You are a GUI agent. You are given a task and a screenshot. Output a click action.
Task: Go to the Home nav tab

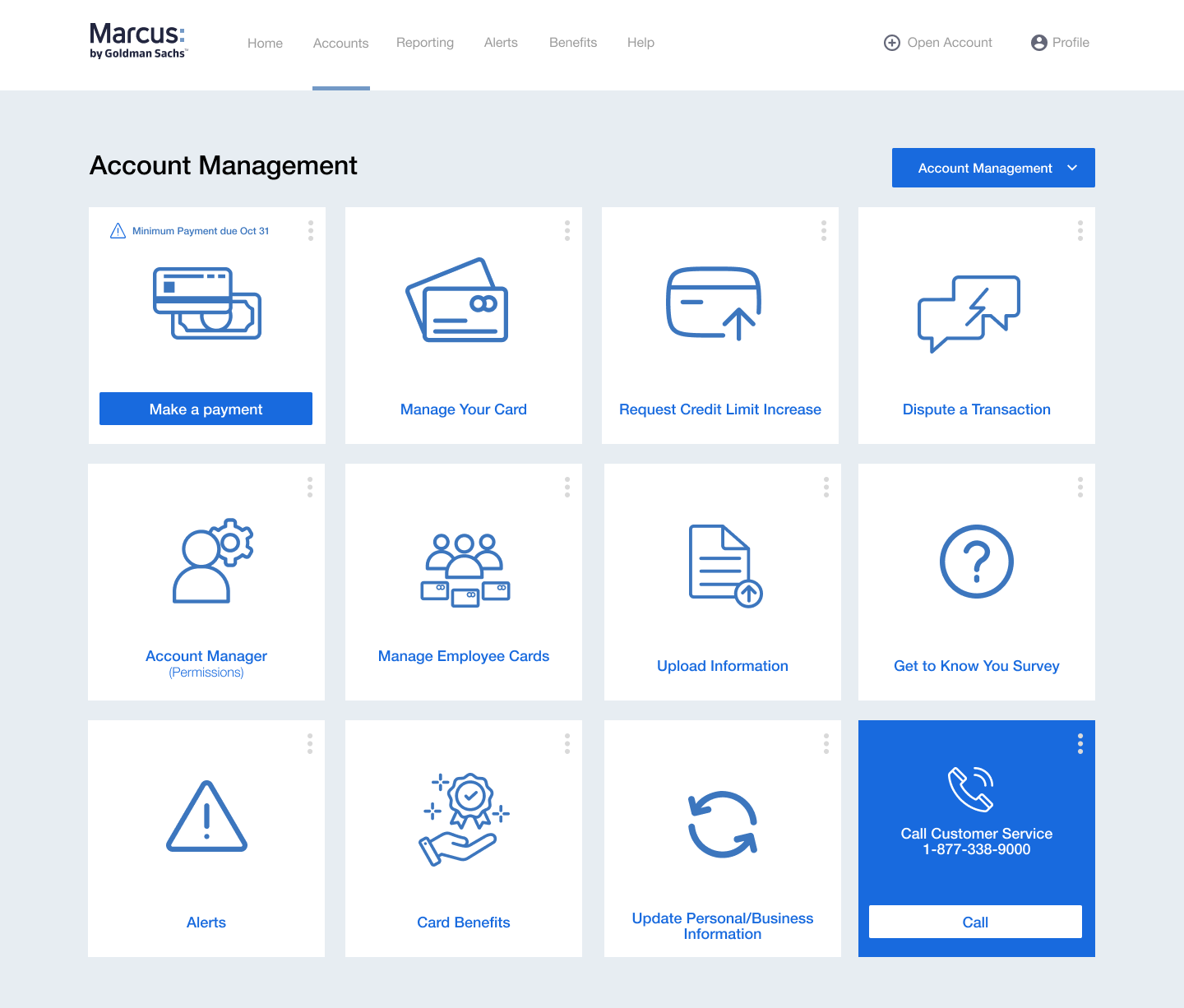click(265, 43)
